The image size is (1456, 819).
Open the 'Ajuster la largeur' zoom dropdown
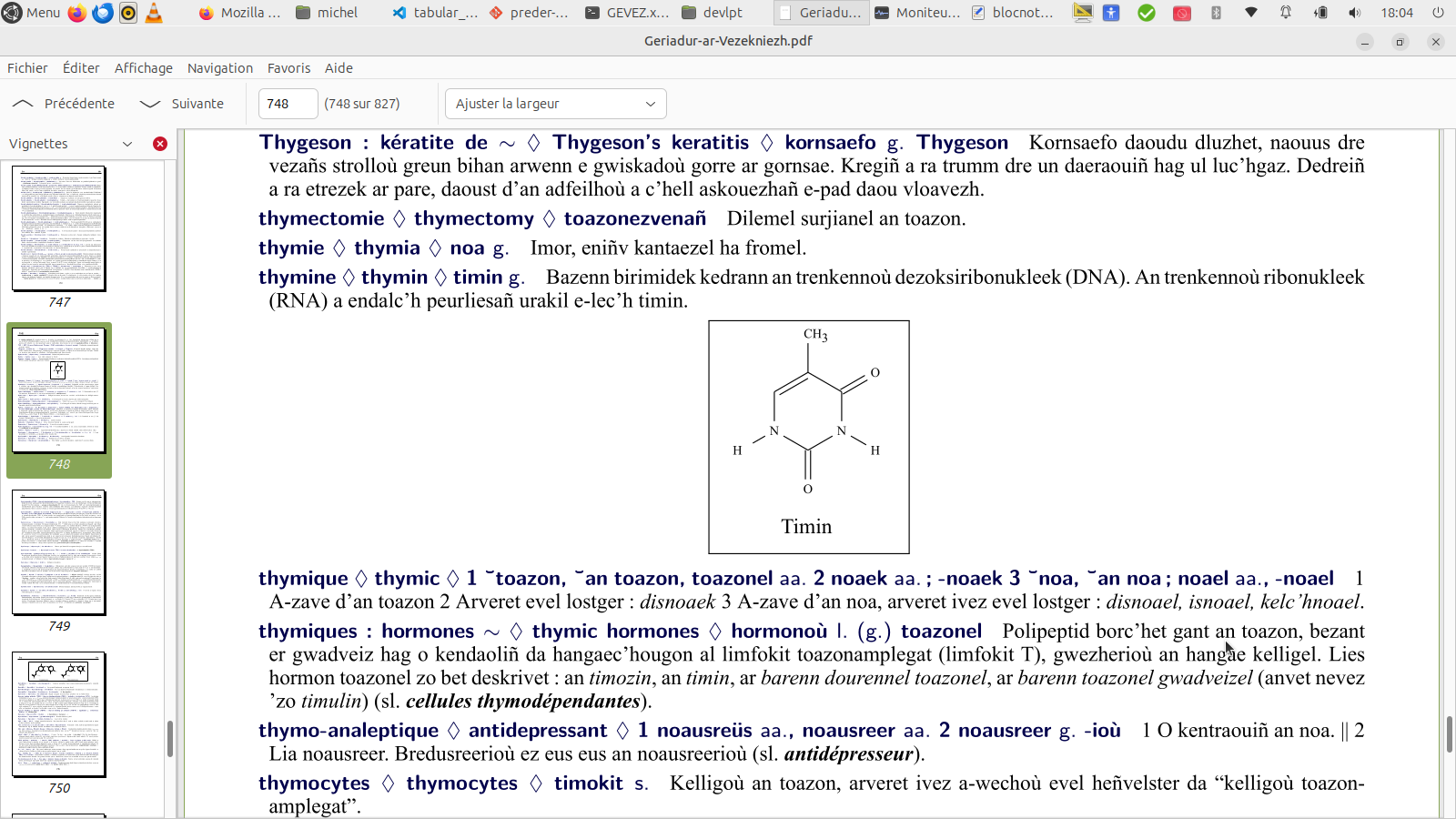555,104
